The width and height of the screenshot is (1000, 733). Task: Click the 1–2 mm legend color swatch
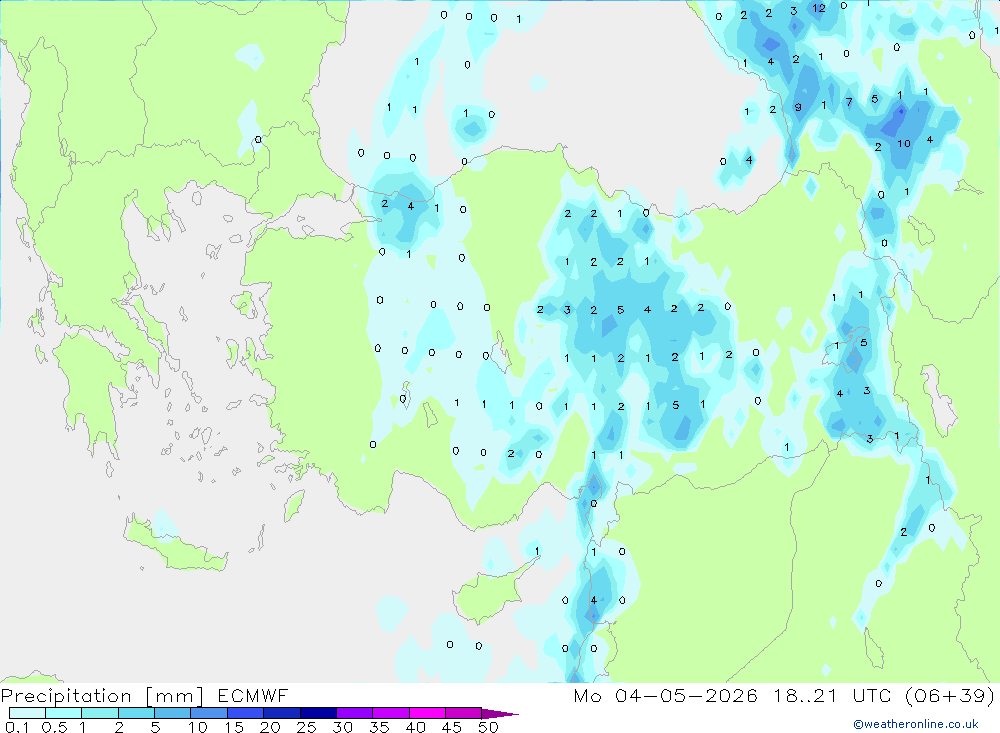(x=100, y=713)
